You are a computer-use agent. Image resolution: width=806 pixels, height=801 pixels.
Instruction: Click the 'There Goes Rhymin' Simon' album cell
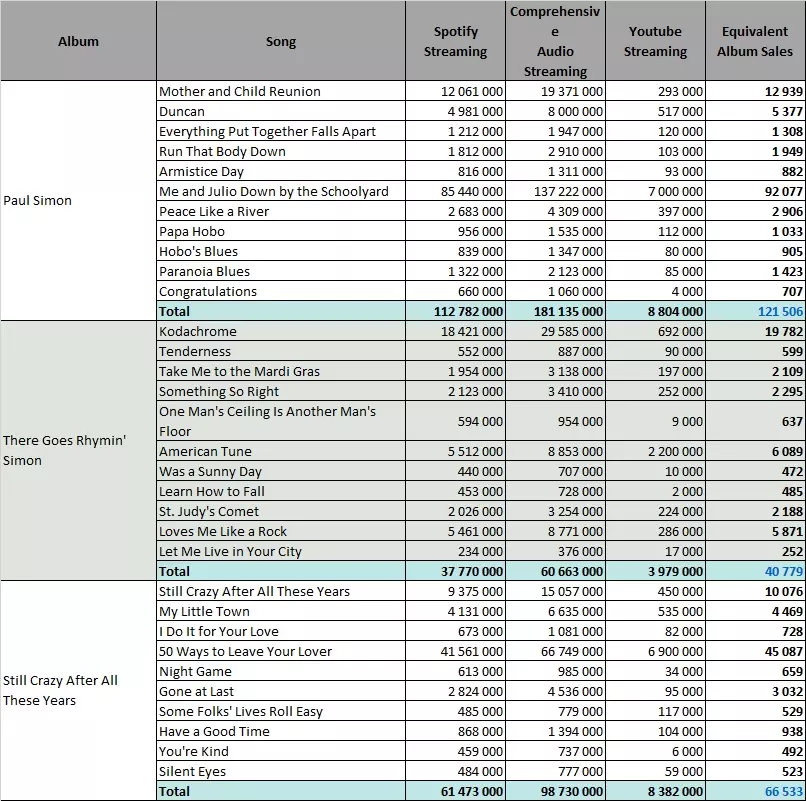pos(78,450)
